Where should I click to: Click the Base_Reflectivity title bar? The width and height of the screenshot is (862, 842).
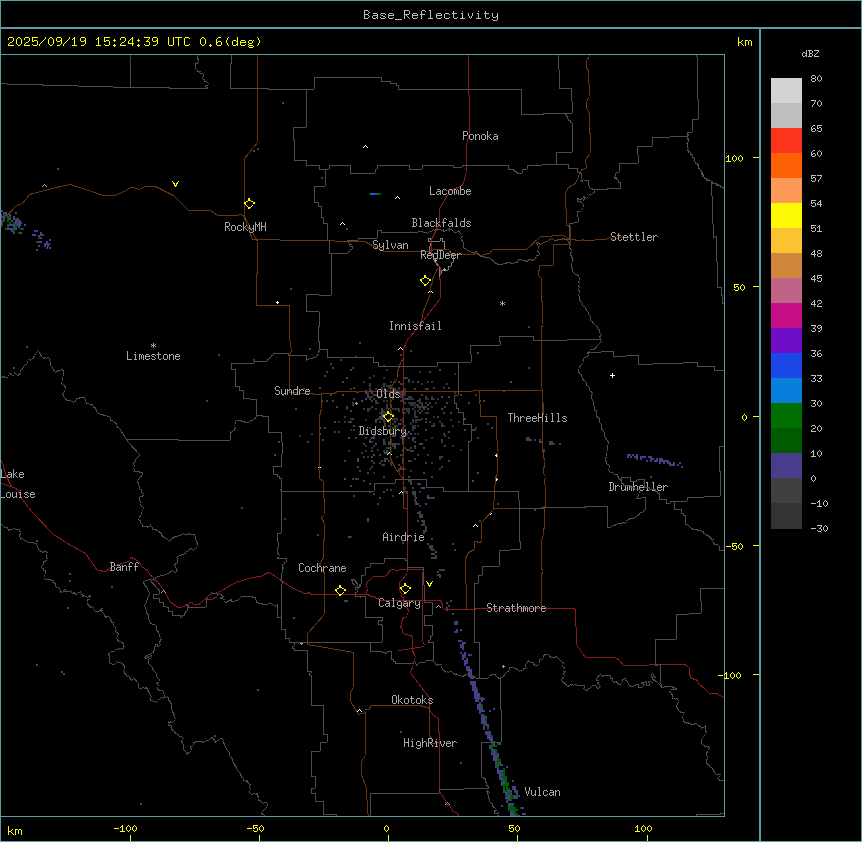[430, 14]
